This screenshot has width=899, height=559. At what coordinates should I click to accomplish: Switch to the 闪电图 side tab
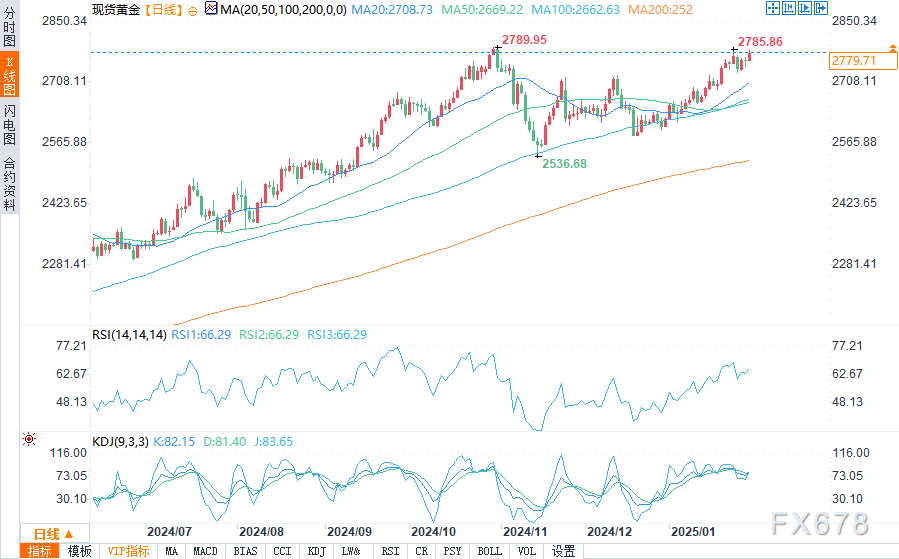coord(9,125)
